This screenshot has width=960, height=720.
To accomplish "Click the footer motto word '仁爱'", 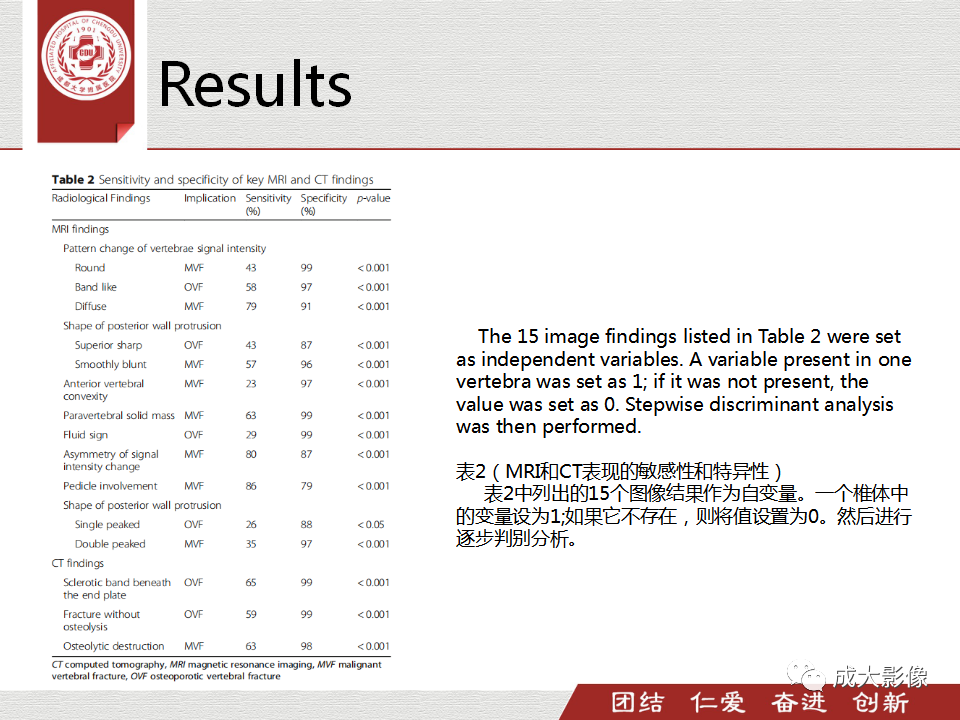I will [x=718, y=702].
